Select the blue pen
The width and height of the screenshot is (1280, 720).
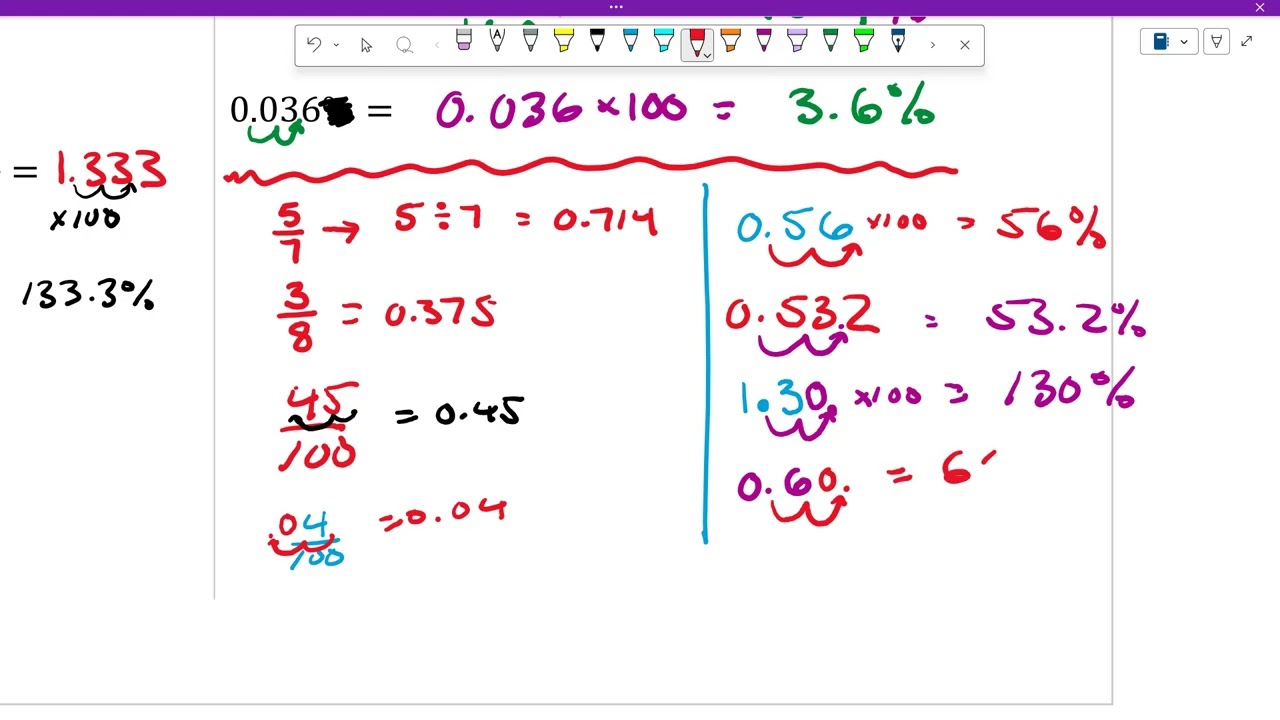[630, 41]
